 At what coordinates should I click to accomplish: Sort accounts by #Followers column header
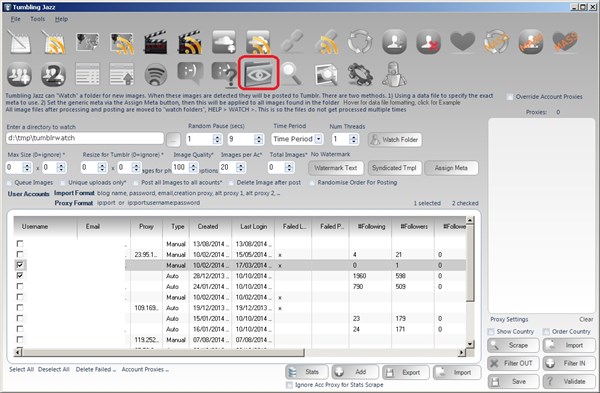point(413,227)
